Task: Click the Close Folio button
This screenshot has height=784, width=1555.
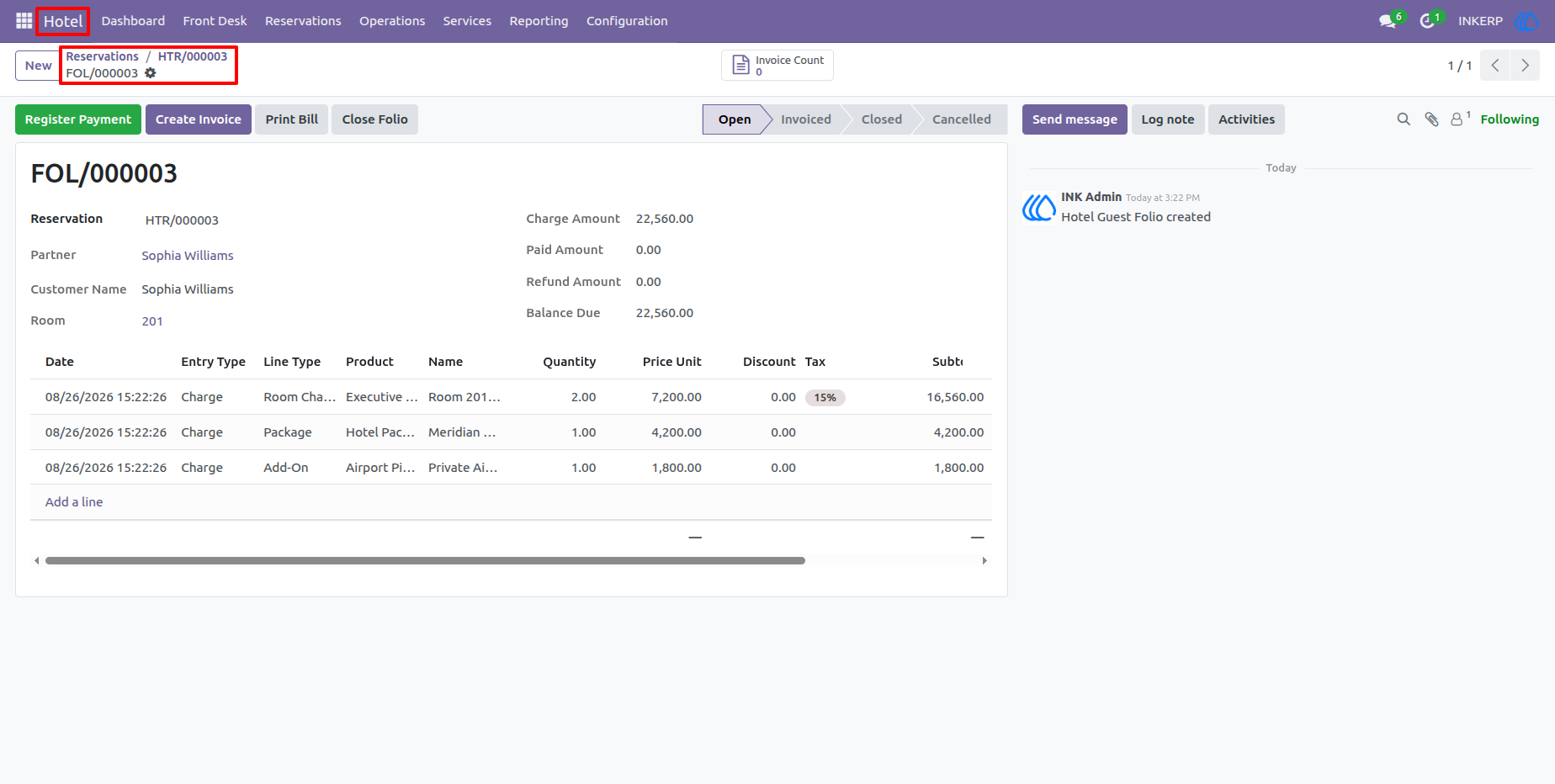Action: point(375,119)
